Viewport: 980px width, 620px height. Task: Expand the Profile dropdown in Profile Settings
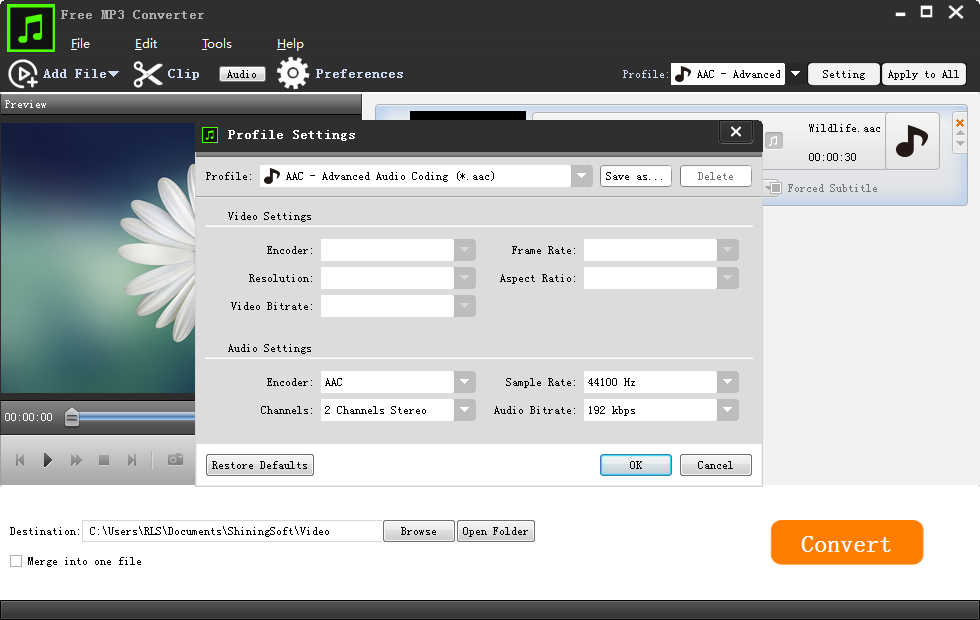[582, 176]
